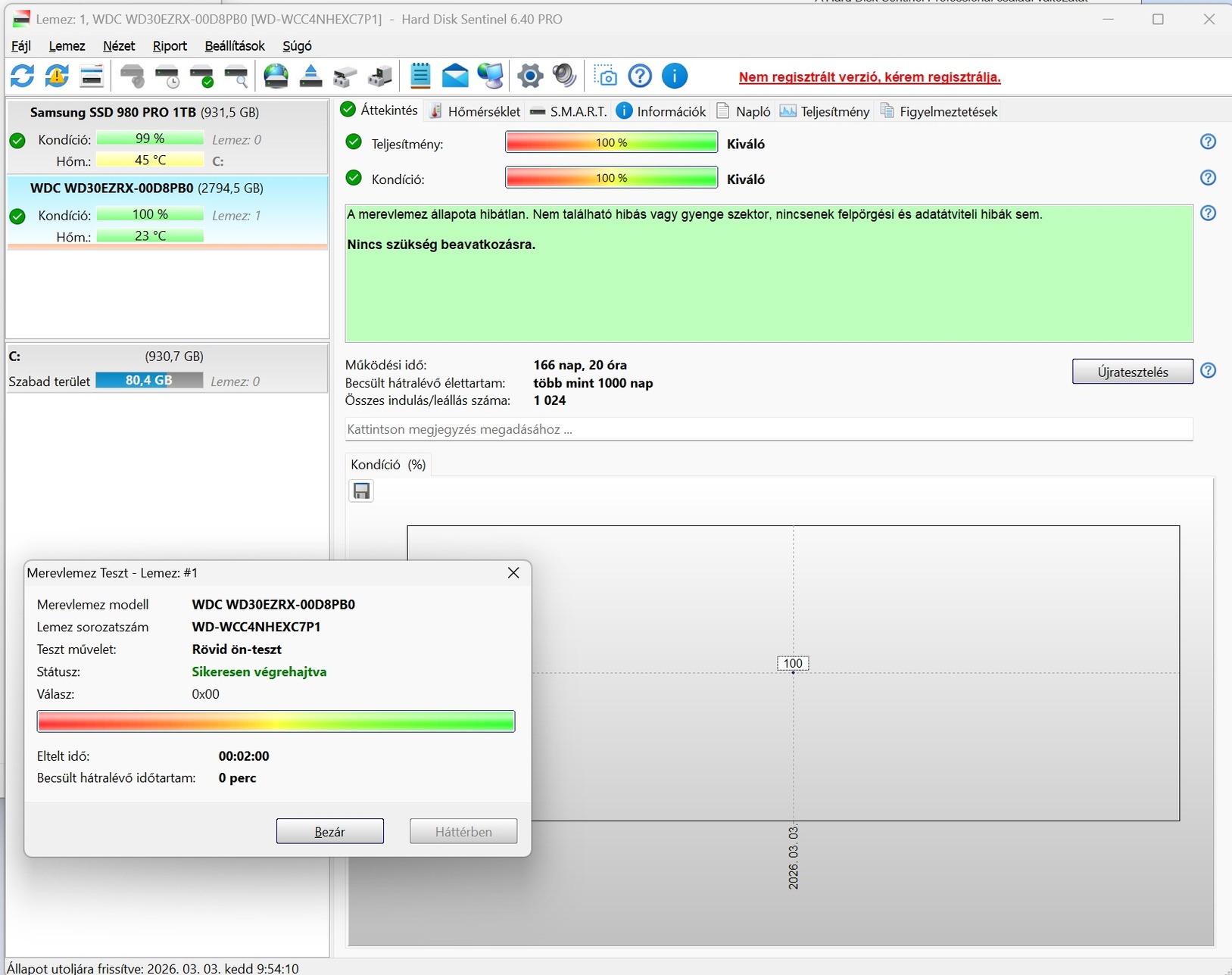Open the Fájl menu

pos(21,46)
